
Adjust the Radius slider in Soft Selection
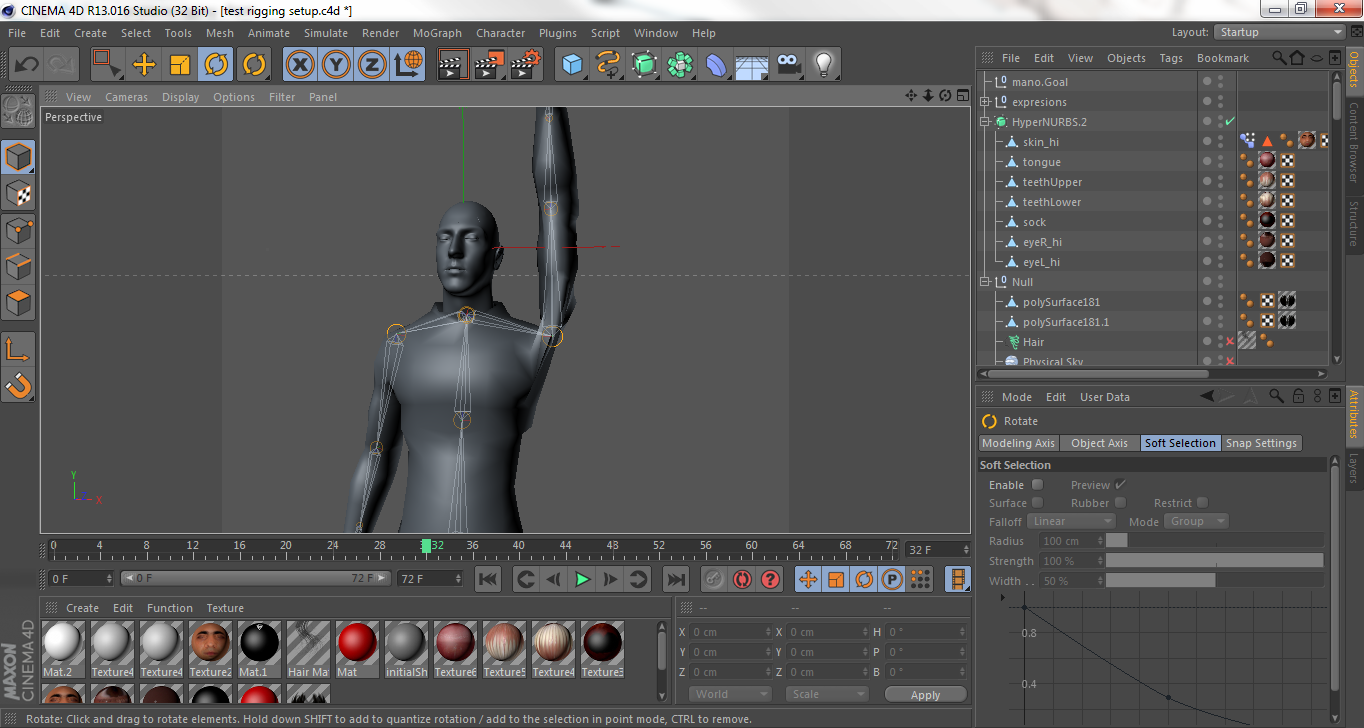click(x=1214, y=541)
